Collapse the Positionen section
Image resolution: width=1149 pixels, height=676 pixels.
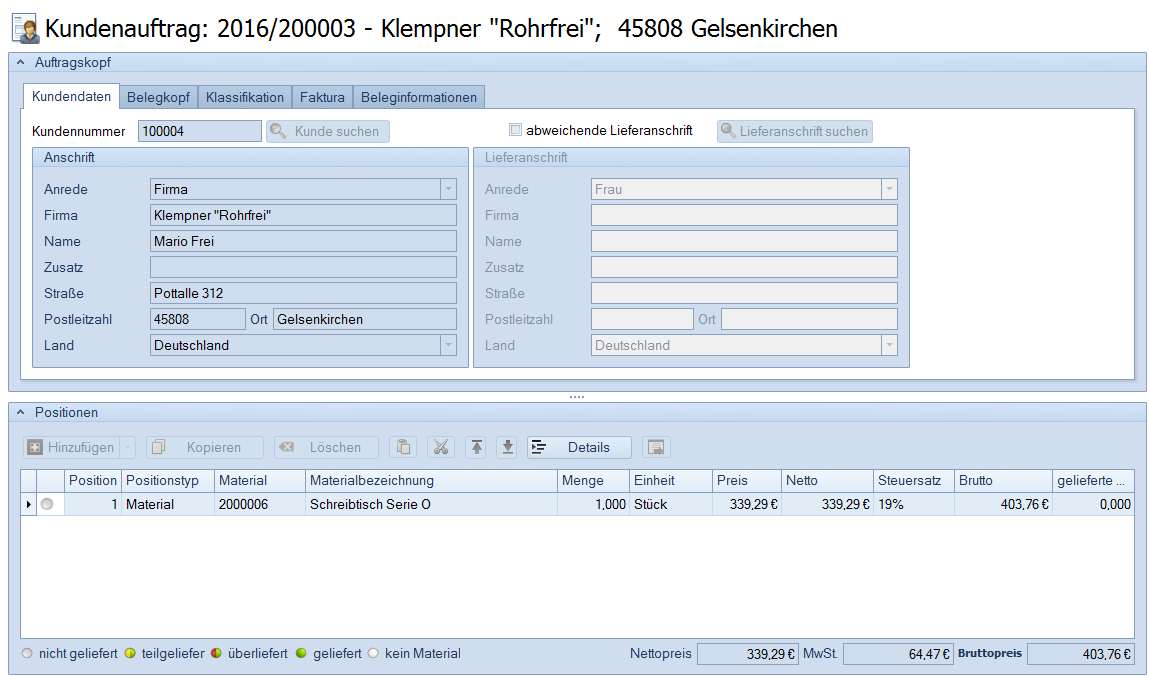[x=20, y=412]
